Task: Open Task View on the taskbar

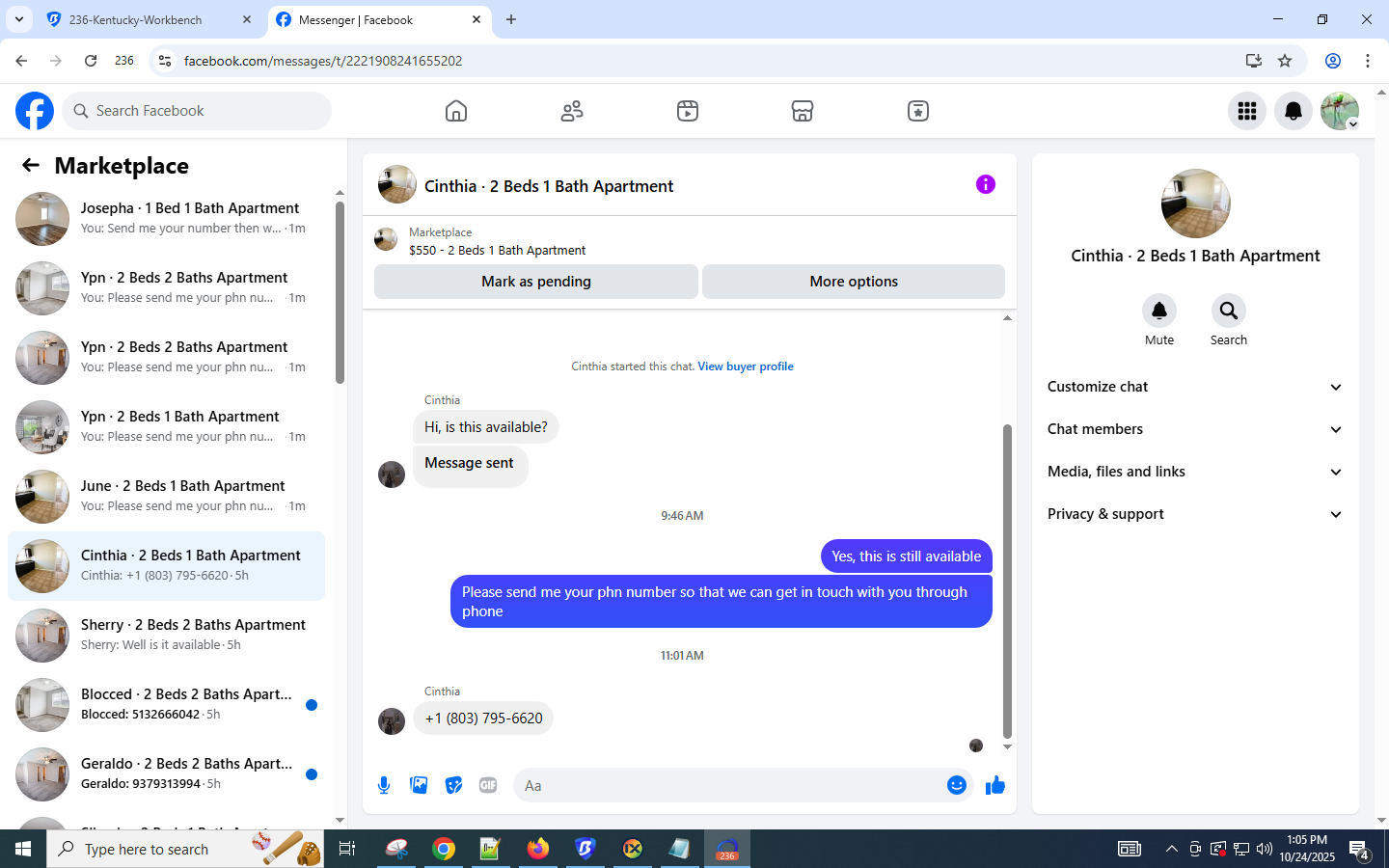Action: [347, 849]
